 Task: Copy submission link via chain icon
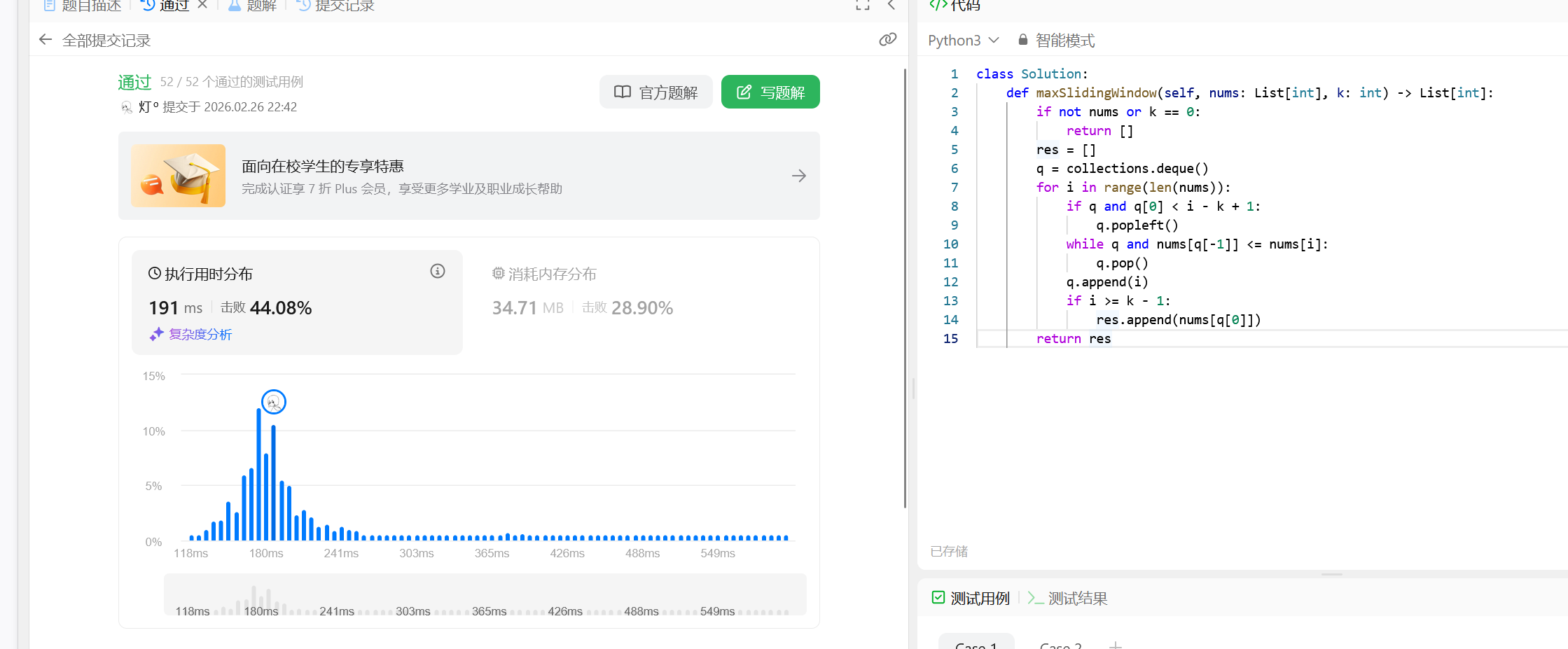tap(887, 40)
